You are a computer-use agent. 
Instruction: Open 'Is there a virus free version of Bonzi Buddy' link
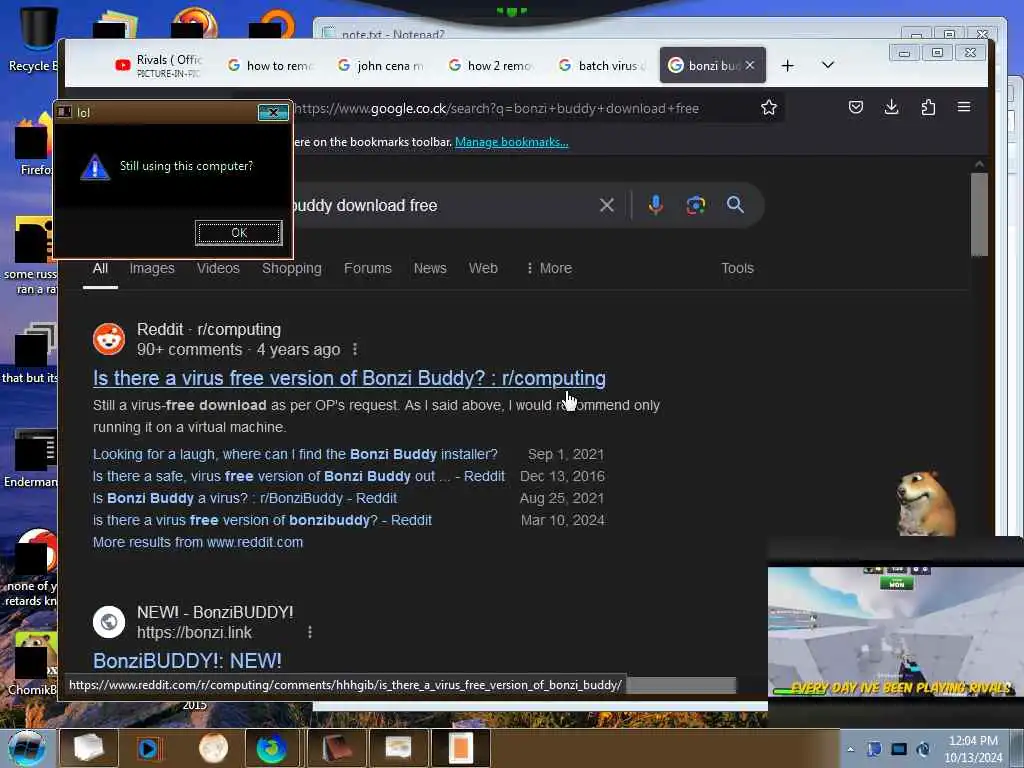click(349, 378)
